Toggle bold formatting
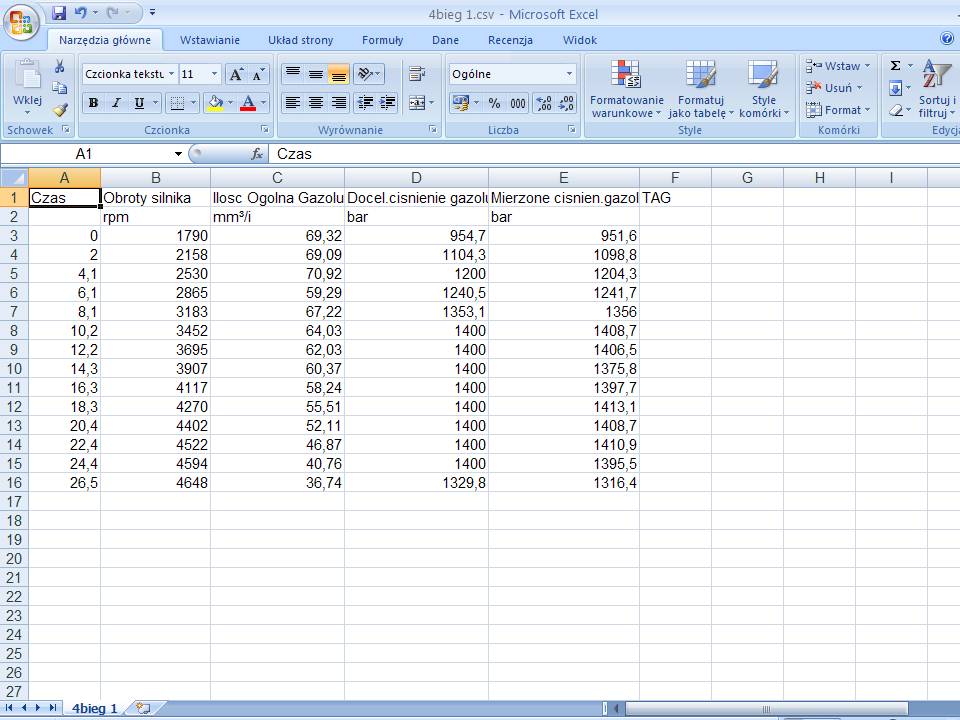 point(93,103)
